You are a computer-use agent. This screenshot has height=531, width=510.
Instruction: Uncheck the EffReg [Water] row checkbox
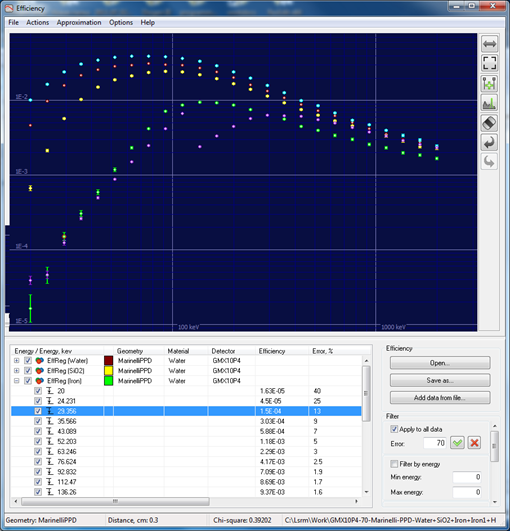point(28,361)
